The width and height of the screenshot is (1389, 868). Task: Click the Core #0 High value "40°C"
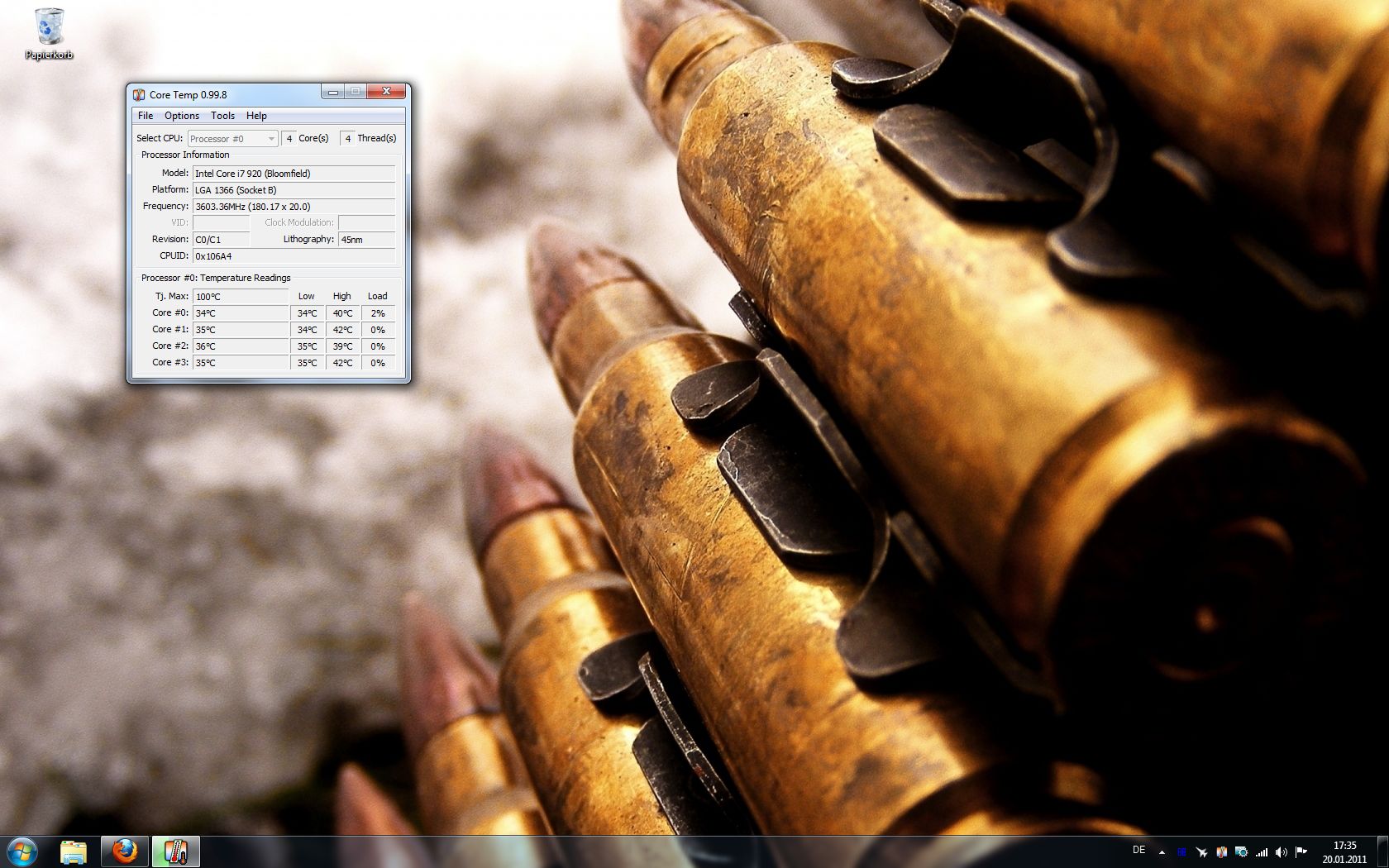pyautogui.click(x=342, y=313)
